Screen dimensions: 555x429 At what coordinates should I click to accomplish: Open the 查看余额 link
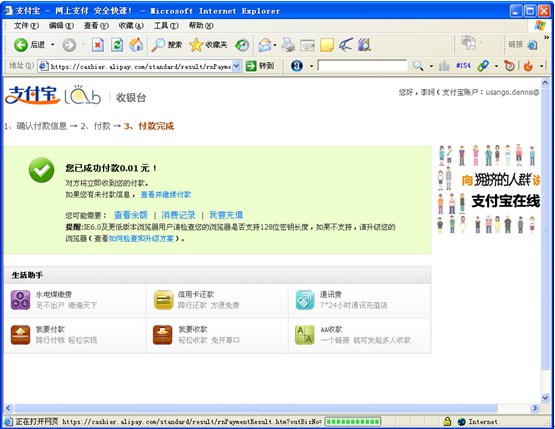point(131,215)
